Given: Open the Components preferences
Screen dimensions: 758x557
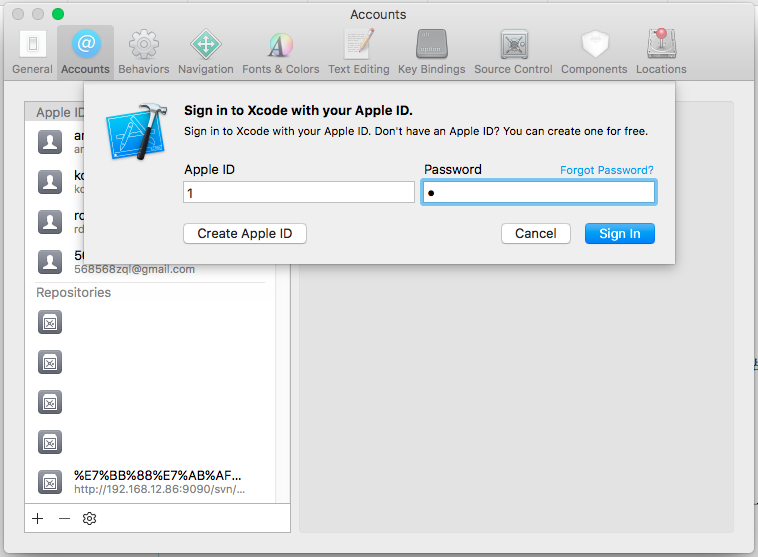Looking at the screenshot, I should [594, 52].
